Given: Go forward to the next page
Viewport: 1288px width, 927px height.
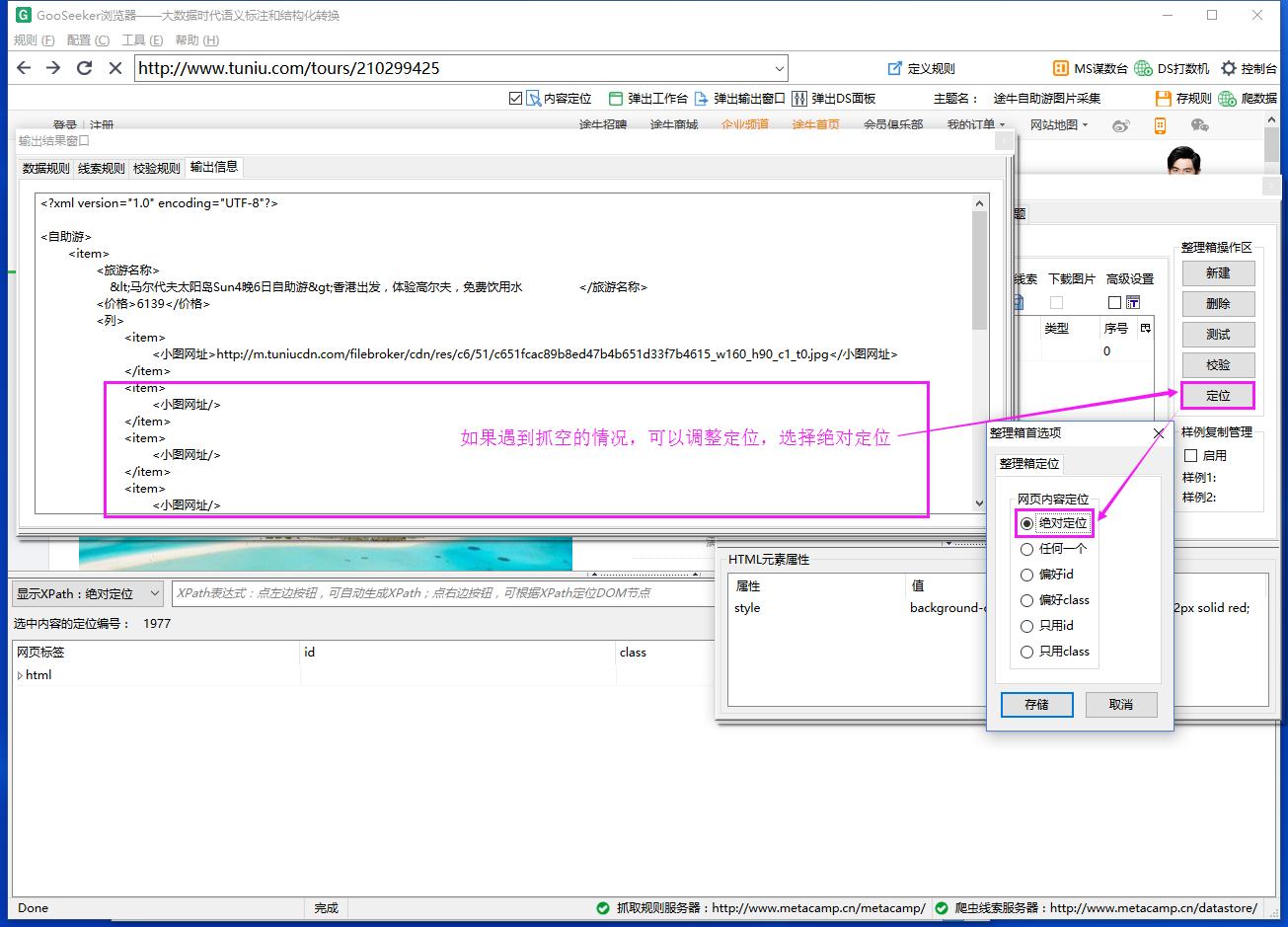Looking at the screenshot, I should tap(53, 68).
